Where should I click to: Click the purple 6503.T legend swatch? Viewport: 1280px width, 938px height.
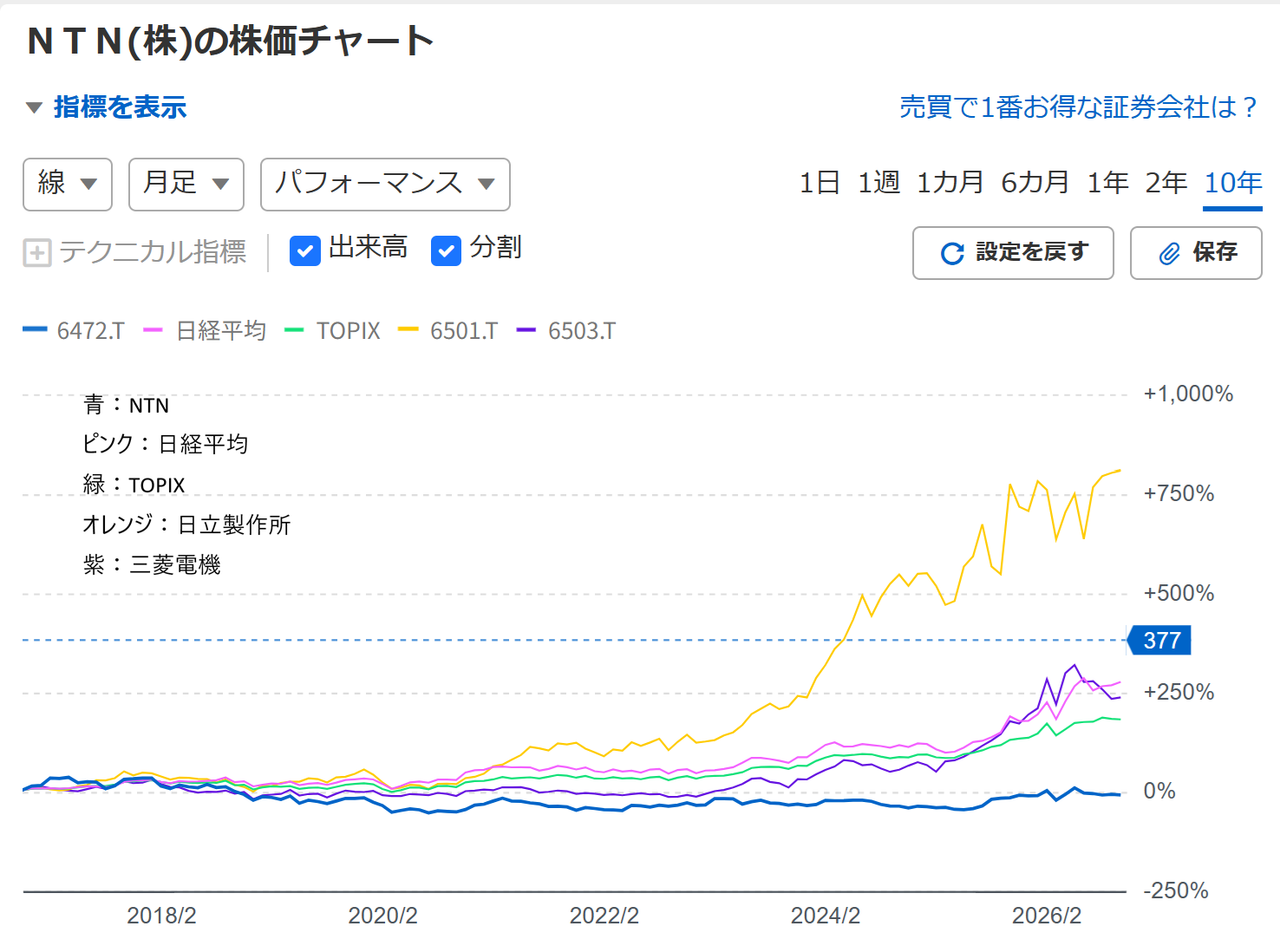[x=527, y=330]
